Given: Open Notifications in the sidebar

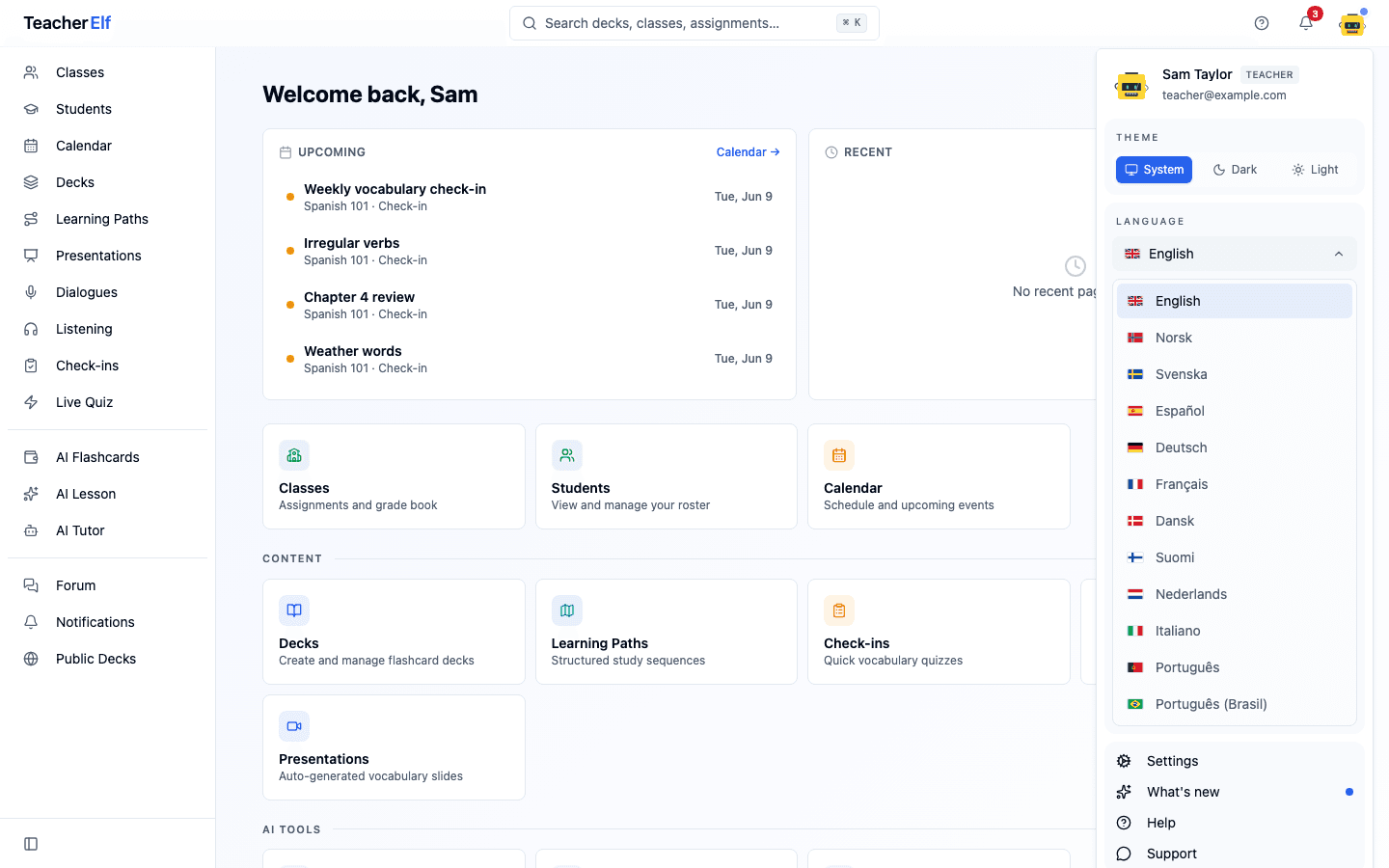Looking at the screenshot, I should [x=107, y=622].
